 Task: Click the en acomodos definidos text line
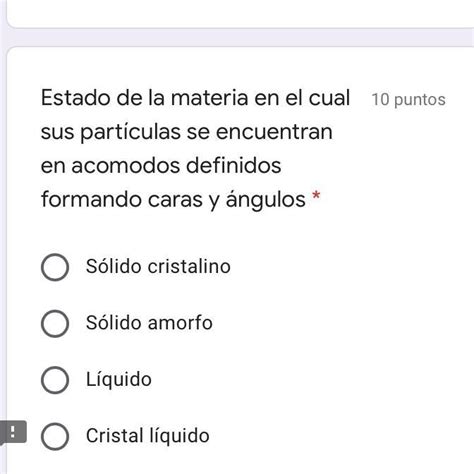(161, 166)
